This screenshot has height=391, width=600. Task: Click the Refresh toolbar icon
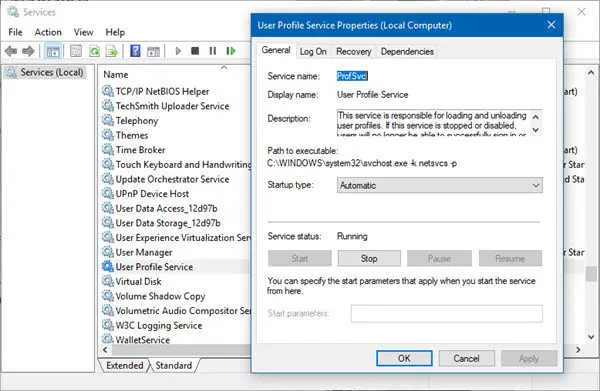(94, 51)
